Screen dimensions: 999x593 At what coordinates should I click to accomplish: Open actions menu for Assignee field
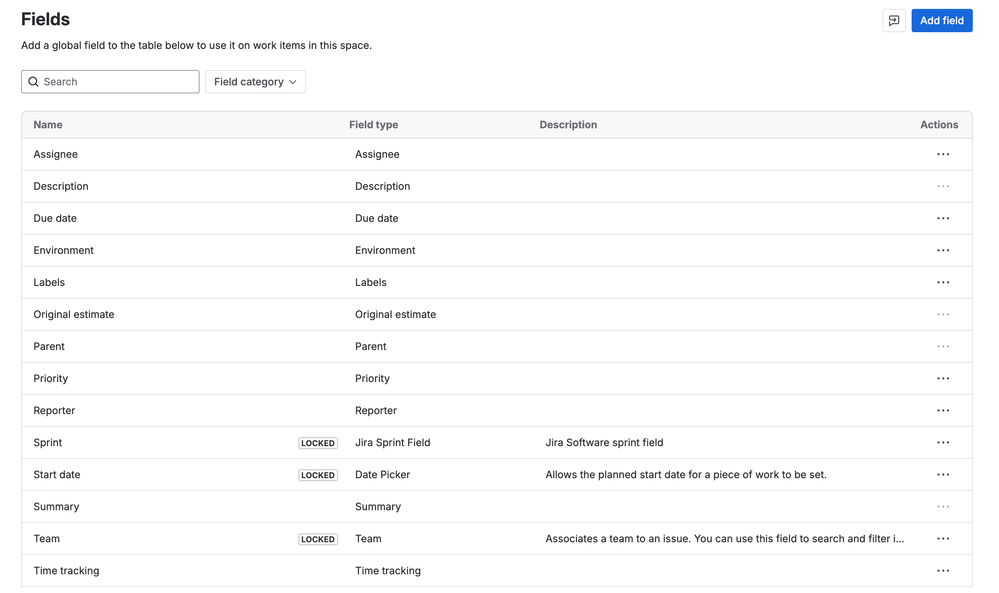pos(943,154)
